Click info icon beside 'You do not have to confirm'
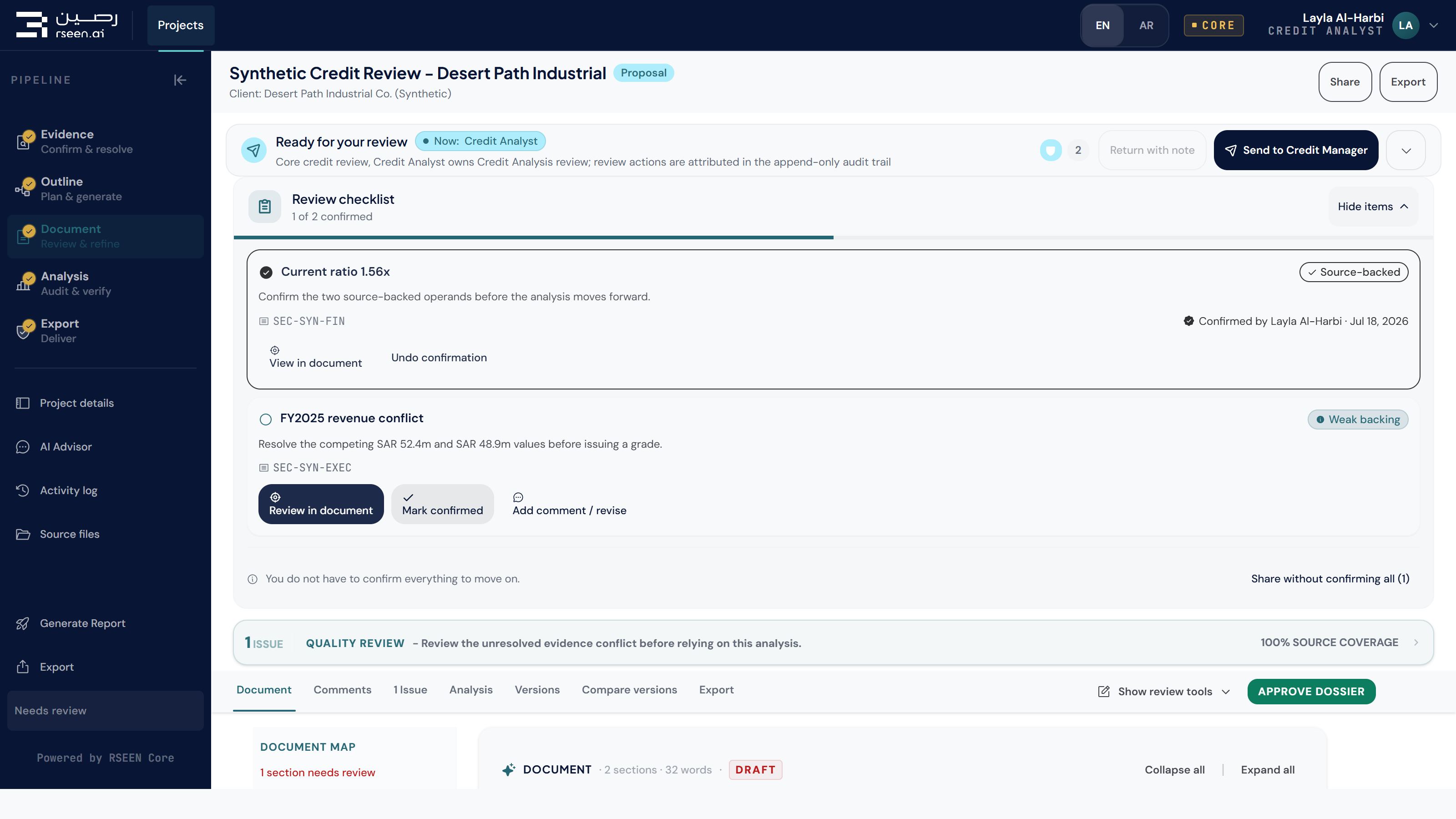 253,579
